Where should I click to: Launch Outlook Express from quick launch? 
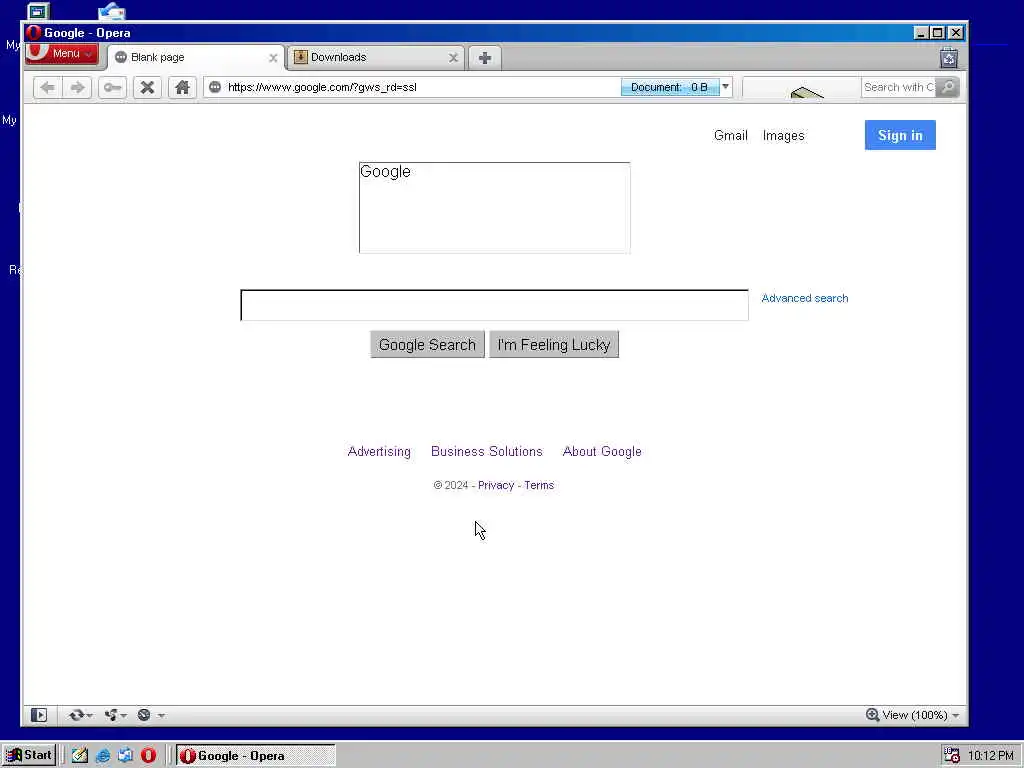tap(125, 756)
